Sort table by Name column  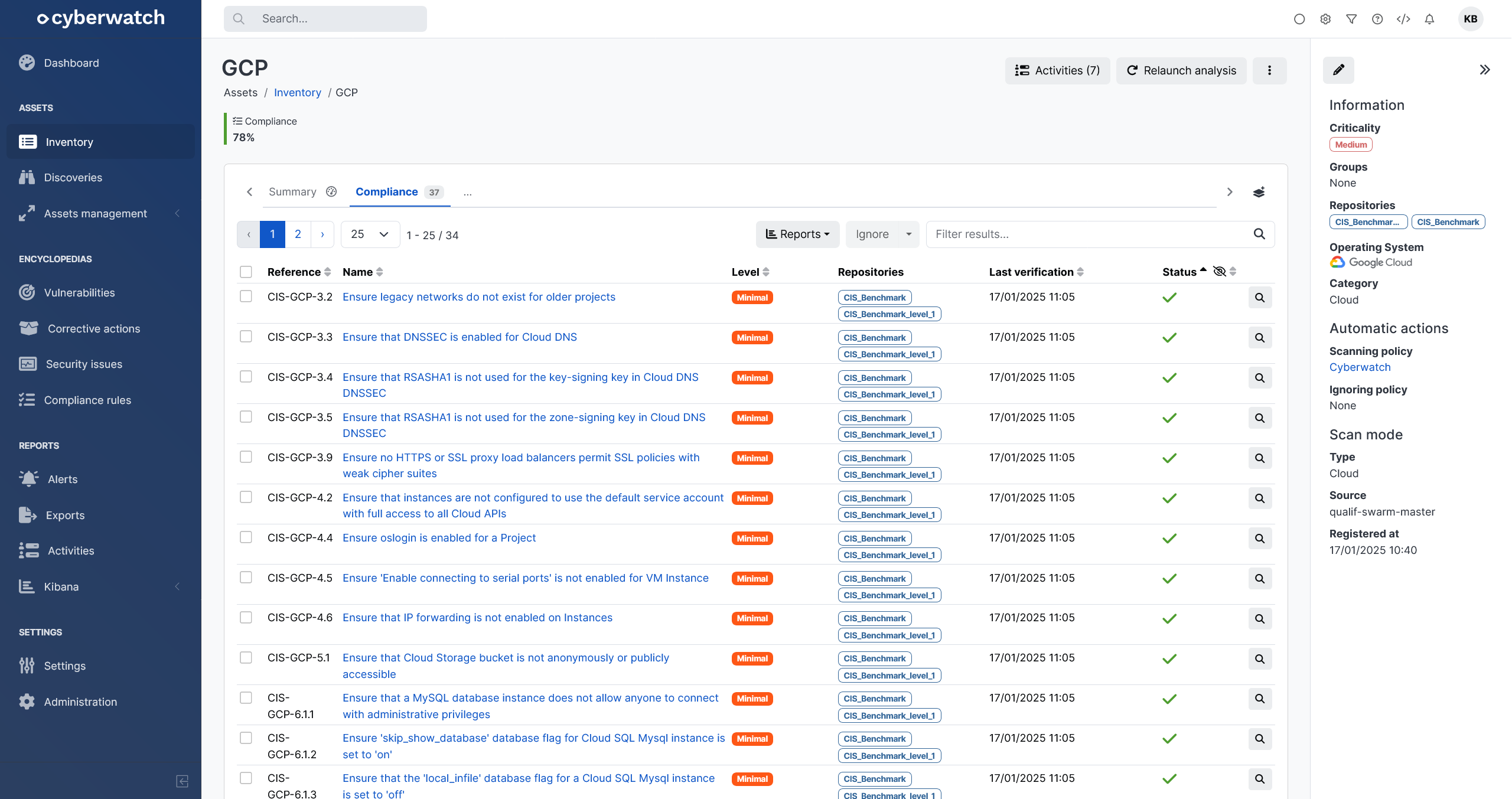click(363, 272)
